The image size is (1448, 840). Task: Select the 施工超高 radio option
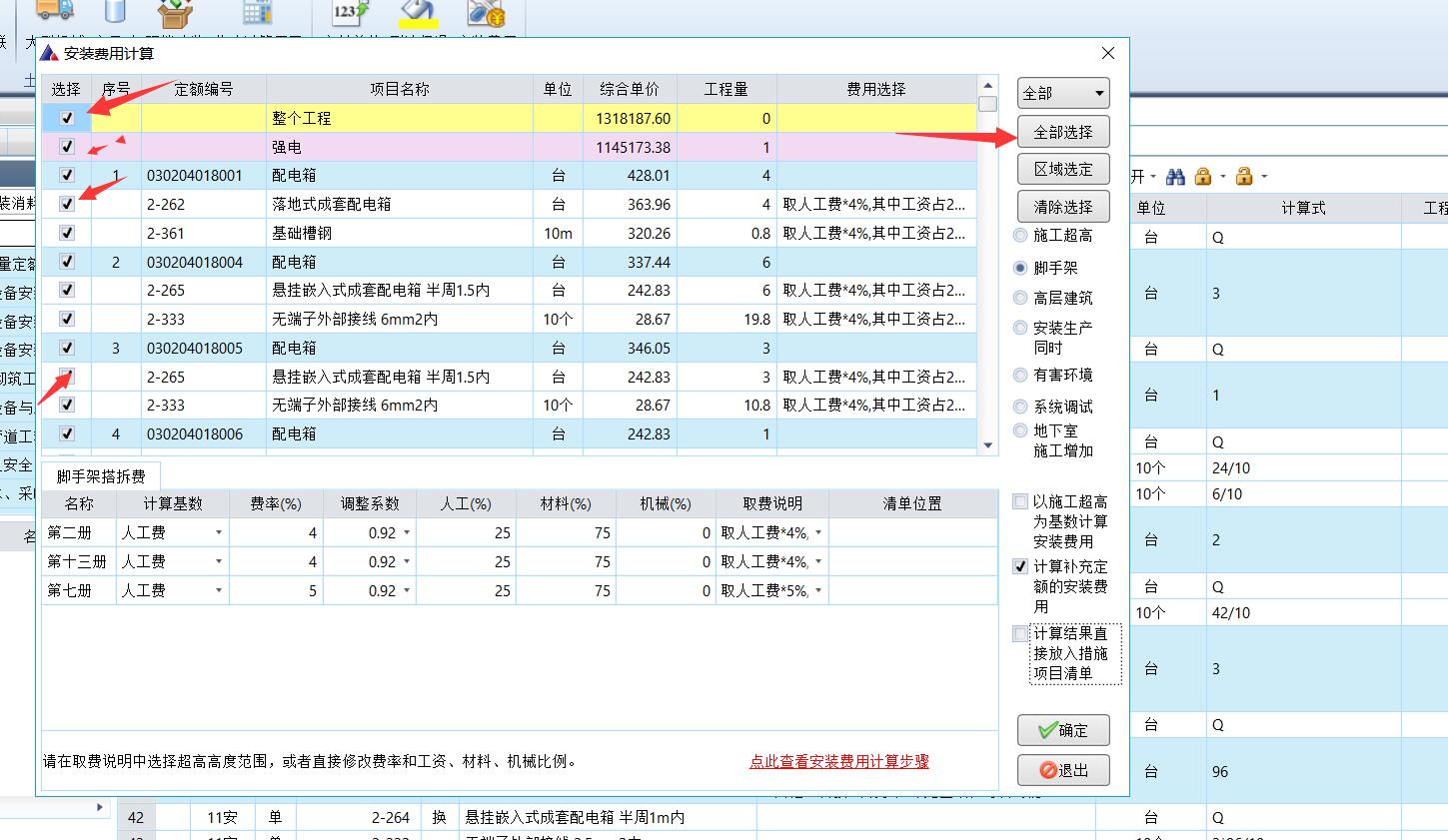pyautogui.click(x=1020, y=236)
